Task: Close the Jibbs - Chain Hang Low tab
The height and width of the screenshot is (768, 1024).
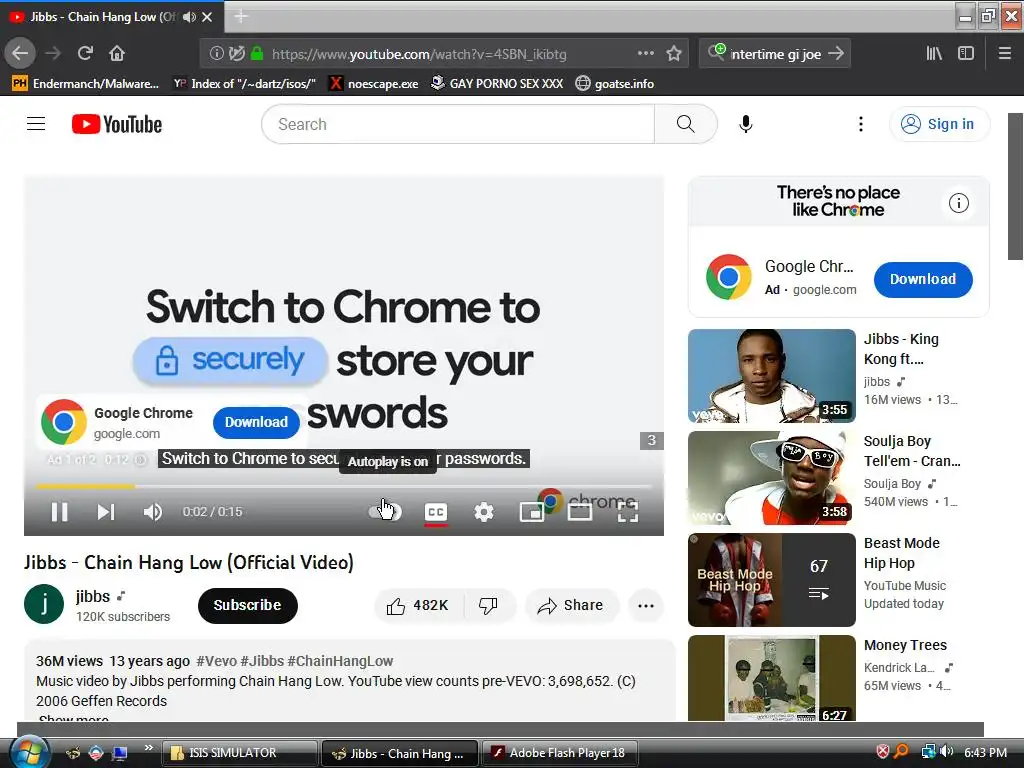Action: 207,17
